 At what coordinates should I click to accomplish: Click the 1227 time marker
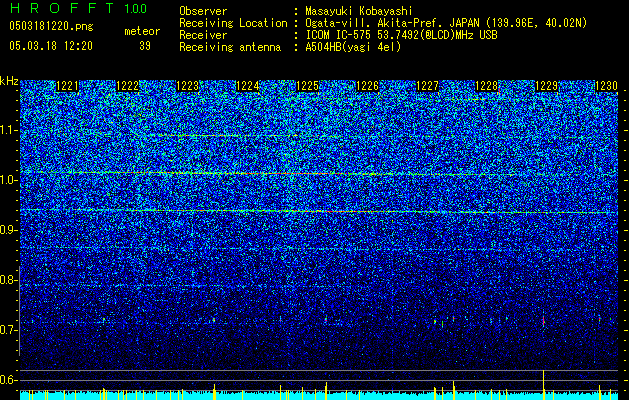[427, 86]
